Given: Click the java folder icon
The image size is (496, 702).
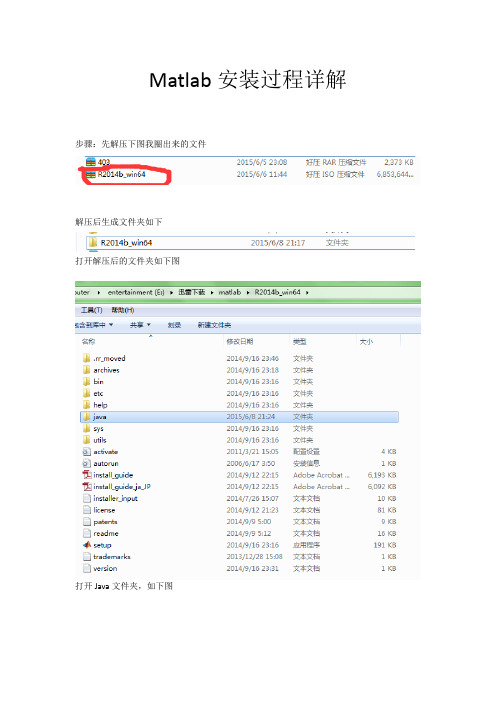Looking at the screenshot, I should (x=86, y=417).
